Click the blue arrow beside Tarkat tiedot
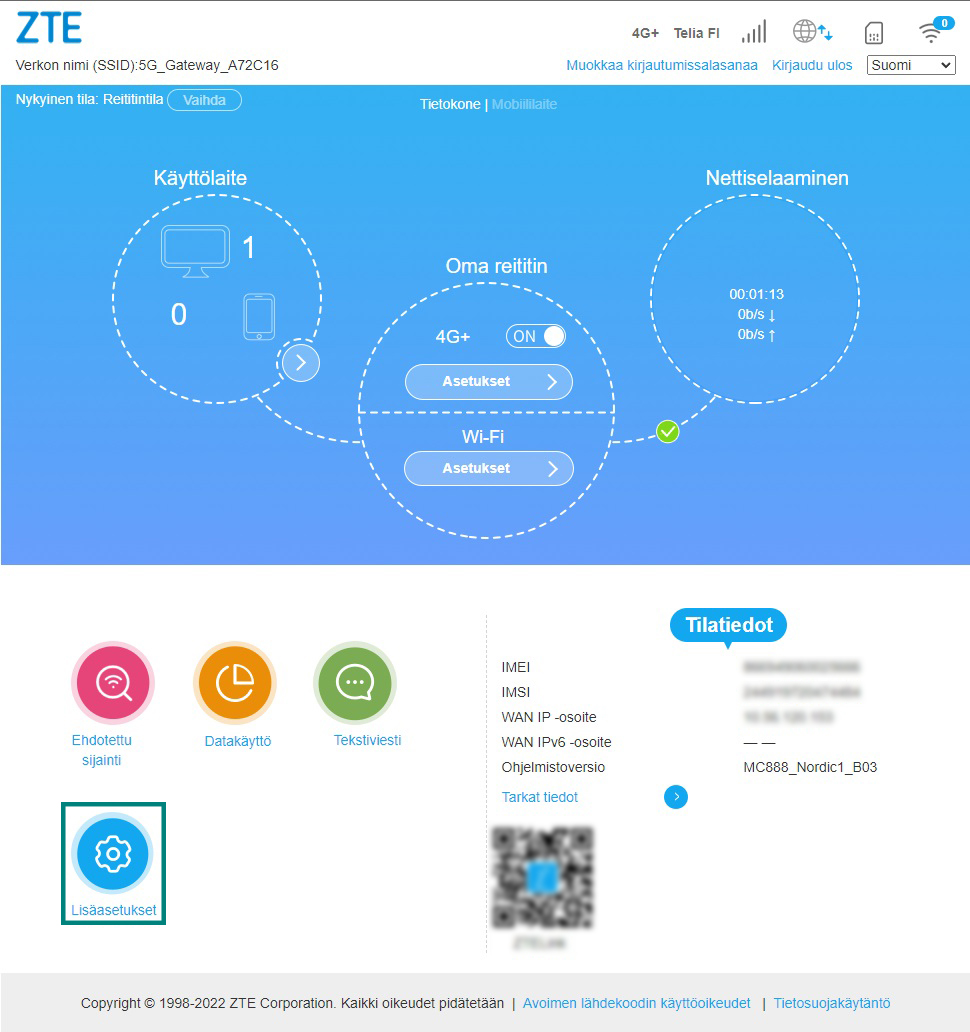Screen dimensions: 970x1032 point(676,797)
